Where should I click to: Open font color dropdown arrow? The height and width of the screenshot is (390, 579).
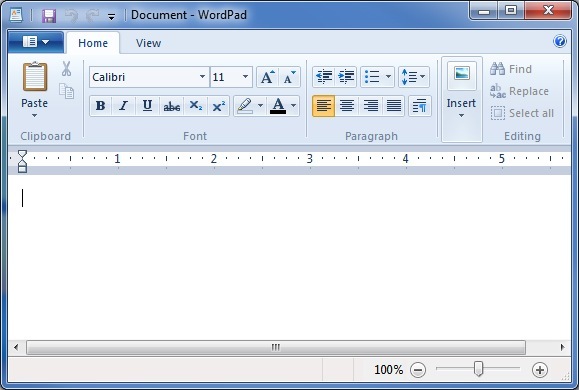(x=294, y=106)
